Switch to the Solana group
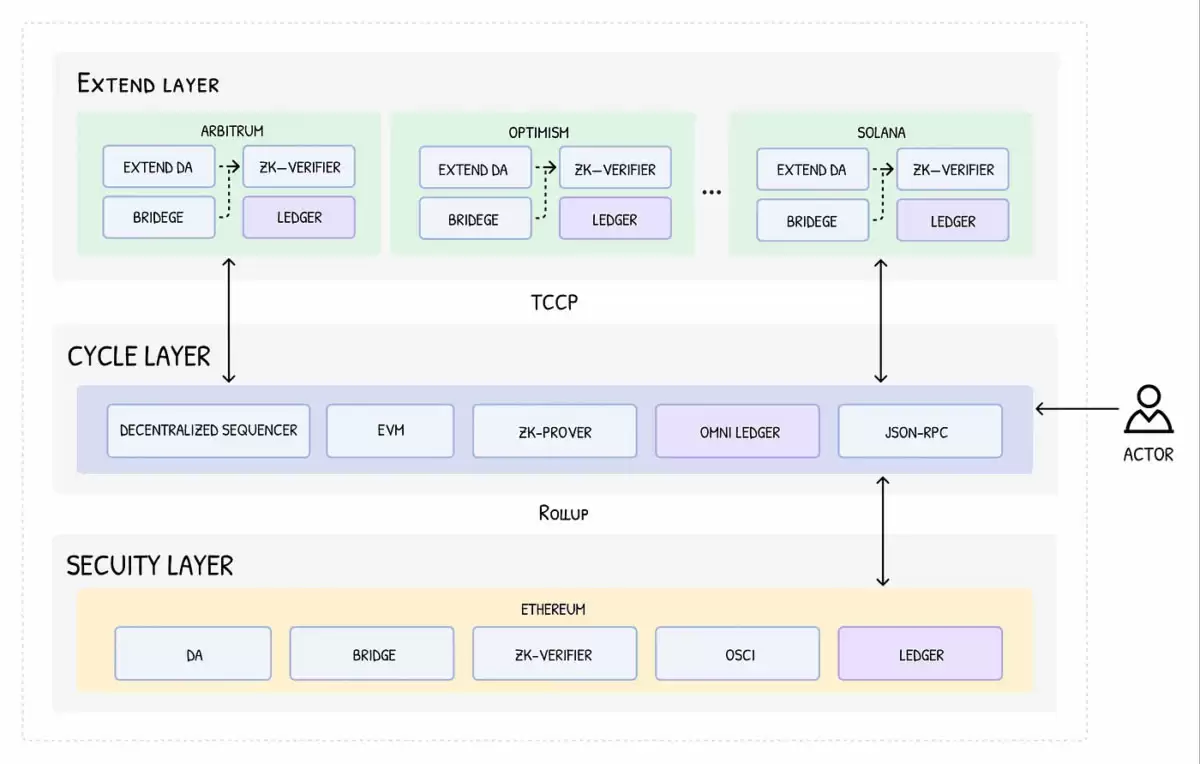Viewport: 1200px width, 764px height. (x=880, y=131)
